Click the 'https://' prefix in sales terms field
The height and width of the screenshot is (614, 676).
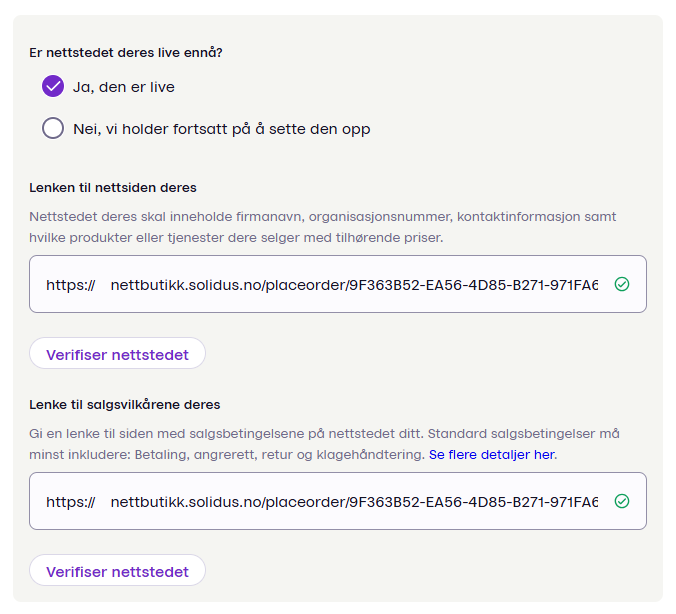(70, 501)
